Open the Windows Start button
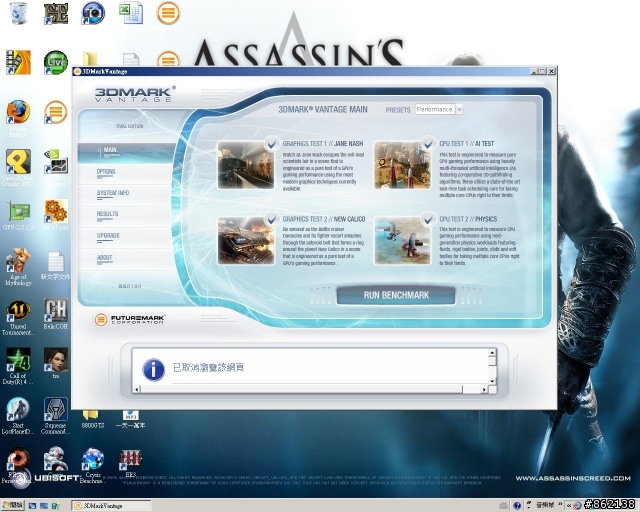640x512 pixels. click(12, 505)
